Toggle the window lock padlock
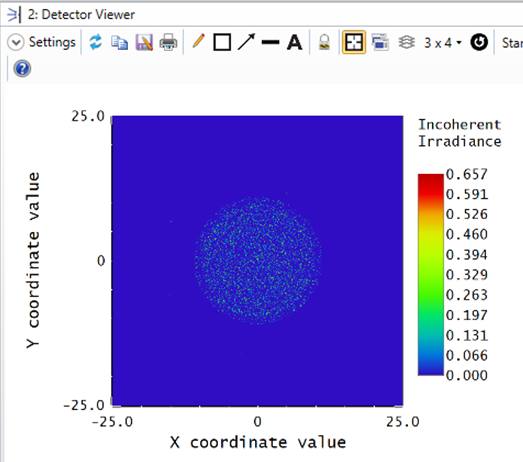Image resolution: width=523 pixels, height=462 pixels. pos(324,42)
